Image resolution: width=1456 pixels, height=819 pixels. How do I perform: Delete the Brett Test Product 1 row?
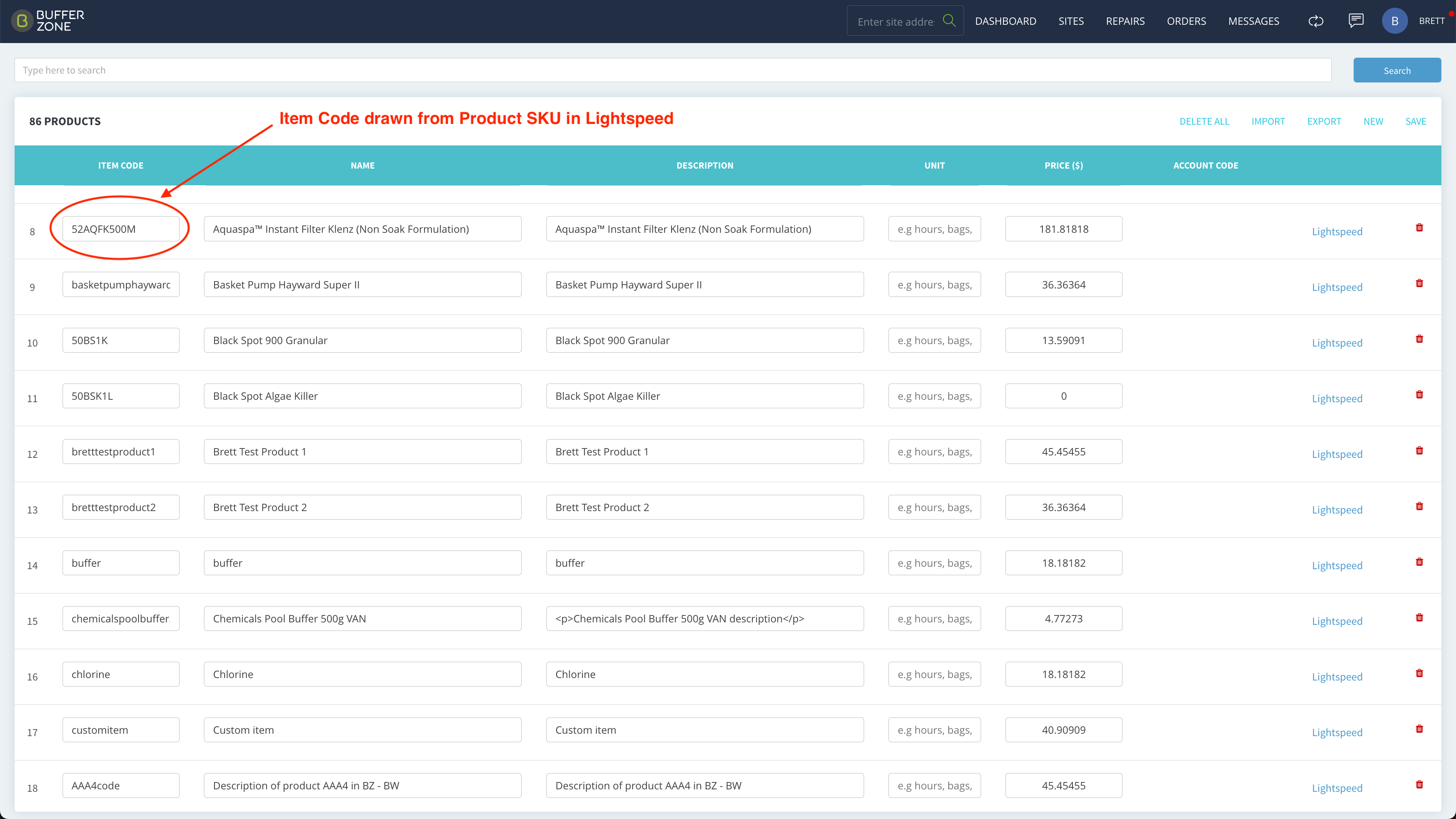pyautogui.click(x=1419, y=451)
